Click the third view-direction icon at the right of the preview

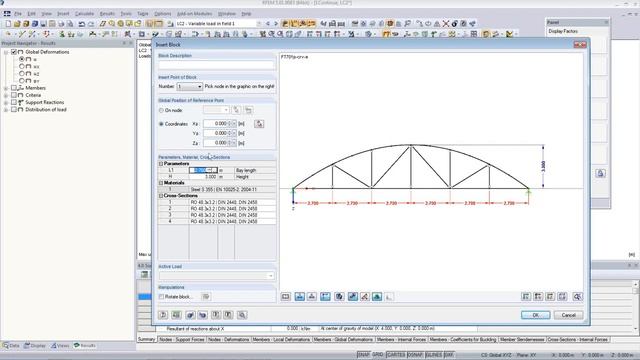coord(550,297)
